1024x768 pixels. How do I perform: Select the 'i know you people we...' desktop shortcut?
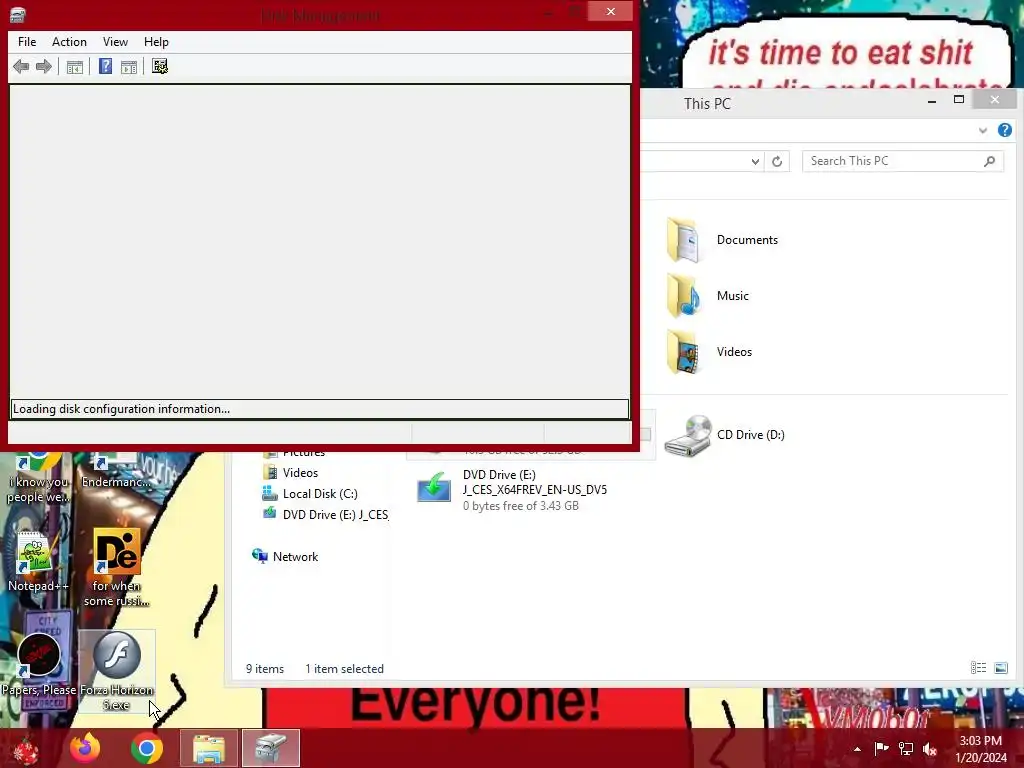pos(37,479)
